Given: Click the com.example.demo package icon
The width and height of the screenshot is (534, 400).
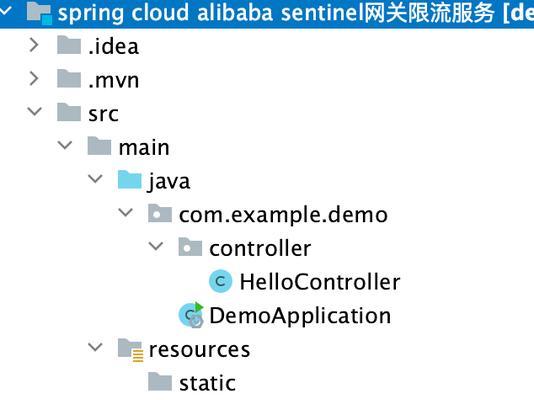Looking at the screenshot, I should (160, 213).
